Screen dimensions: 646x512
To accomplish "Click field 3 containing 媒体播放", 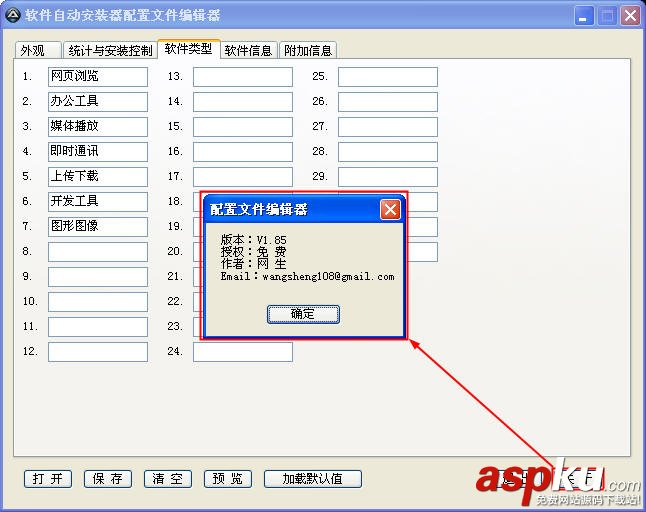I will point(98,127).
